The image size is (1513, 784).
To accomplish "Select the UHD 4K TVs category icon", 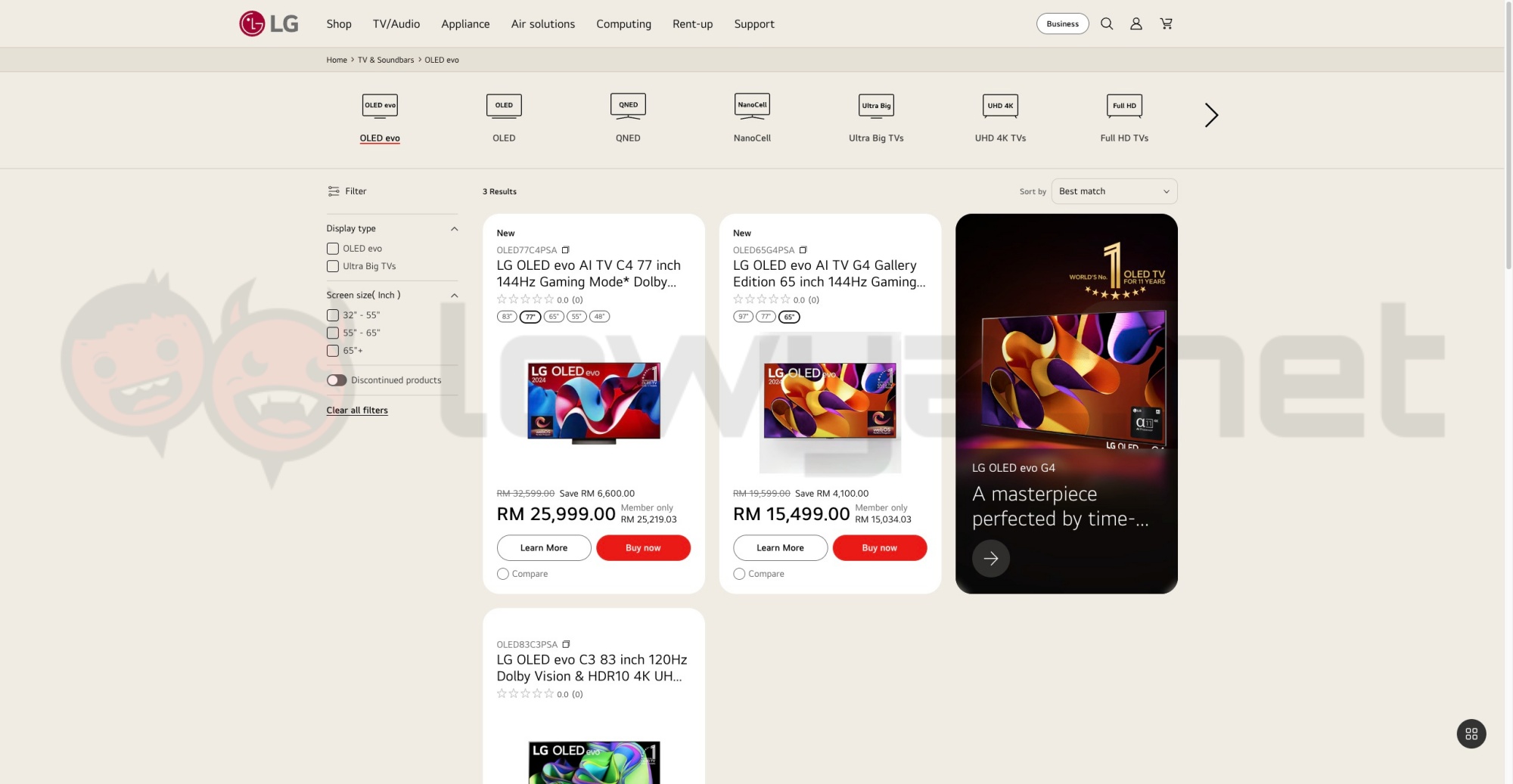I will [x=1000, y=106].
